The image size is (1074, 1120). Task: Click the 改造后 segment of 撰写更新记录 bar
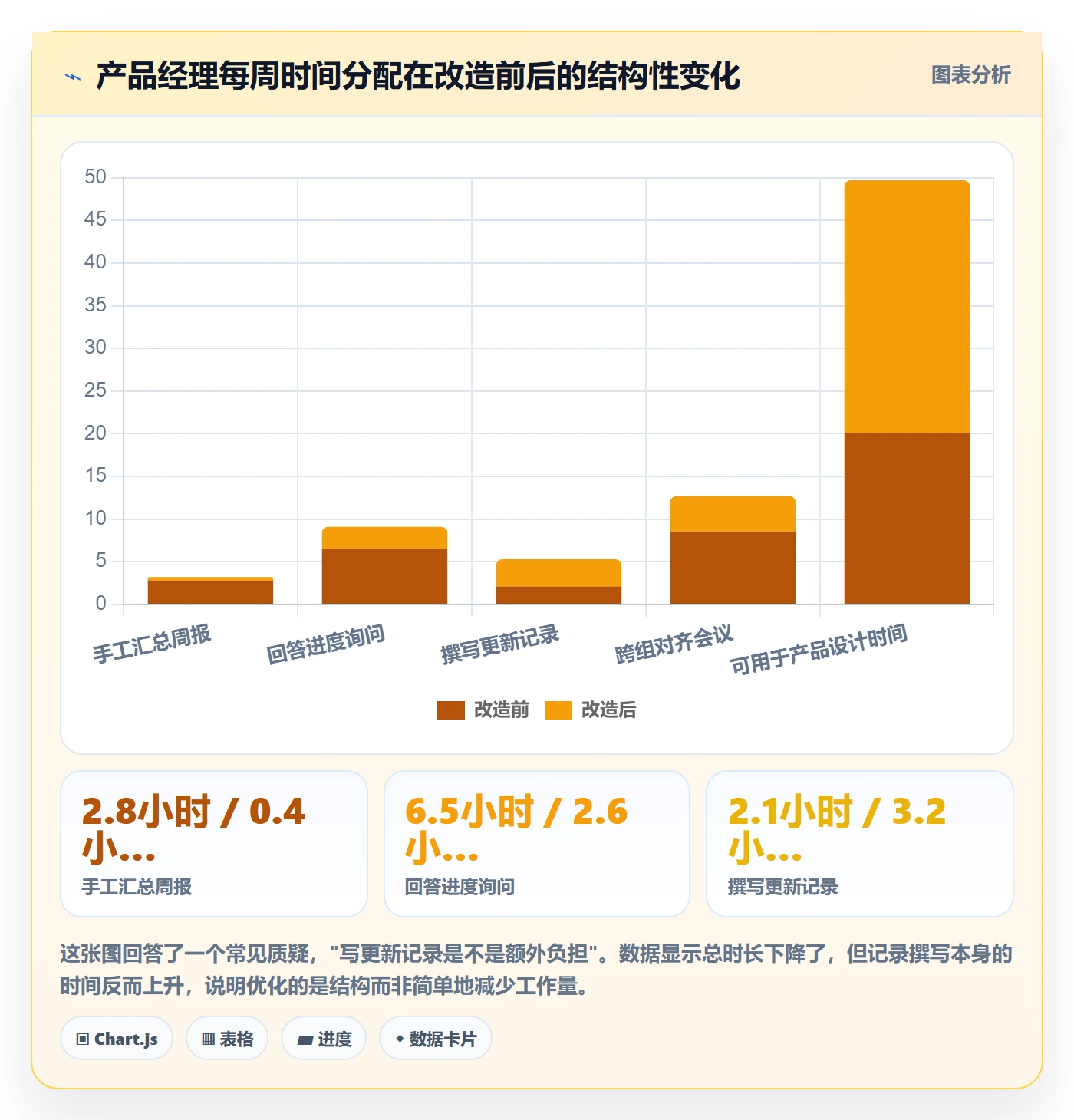point(558,573)
